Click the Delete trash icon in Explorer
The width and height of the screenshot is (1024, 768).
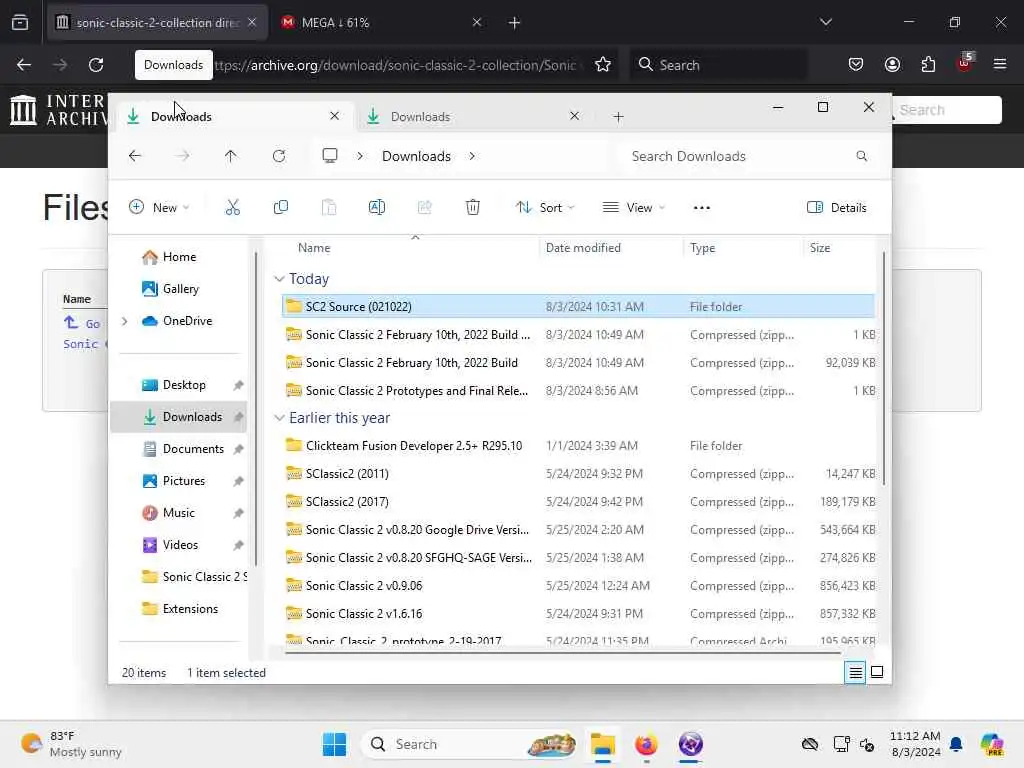473,208
